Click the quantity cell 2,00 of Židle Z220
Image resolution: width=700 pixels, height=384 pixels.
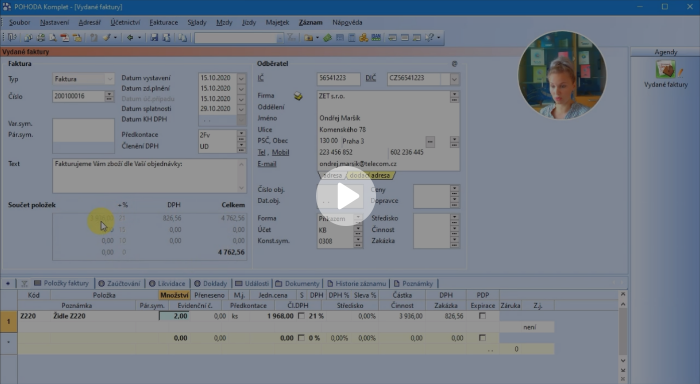coord(174,316)
